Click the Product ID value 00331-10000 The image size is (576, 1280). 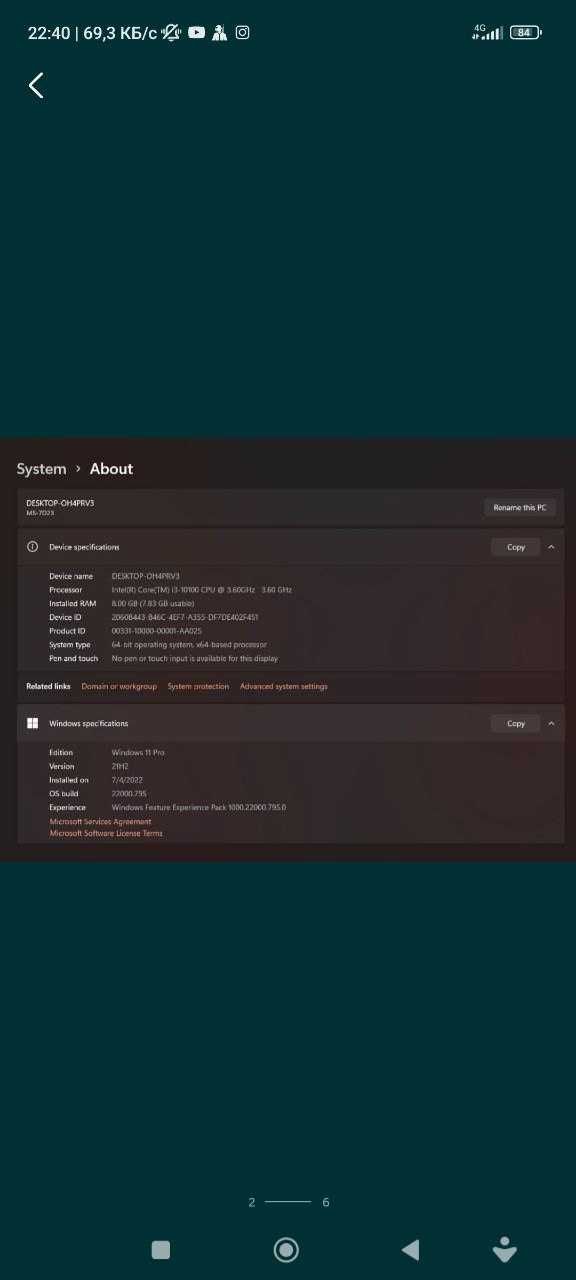point(157,631)
